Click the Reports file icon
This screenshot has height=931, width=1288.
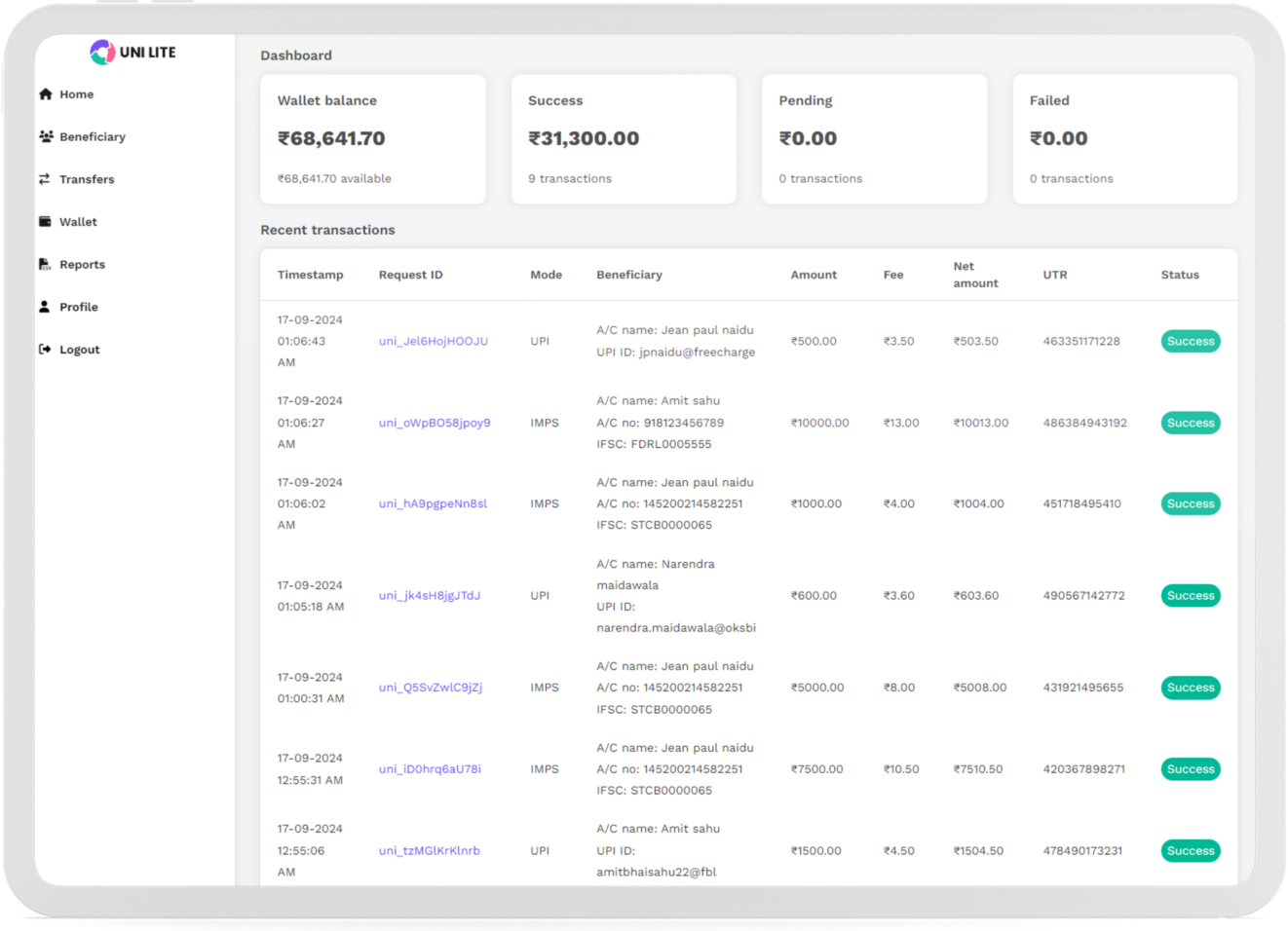tap(45, 264)
